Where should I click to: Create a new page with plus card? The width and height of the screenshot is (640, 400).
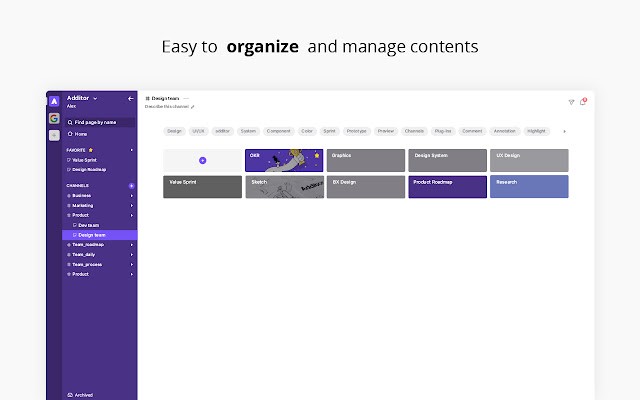coord(202,160)
